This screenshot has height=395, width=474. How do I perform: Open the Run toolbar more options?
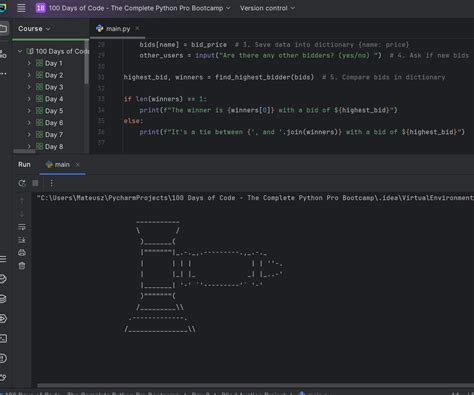coord(51,183)
